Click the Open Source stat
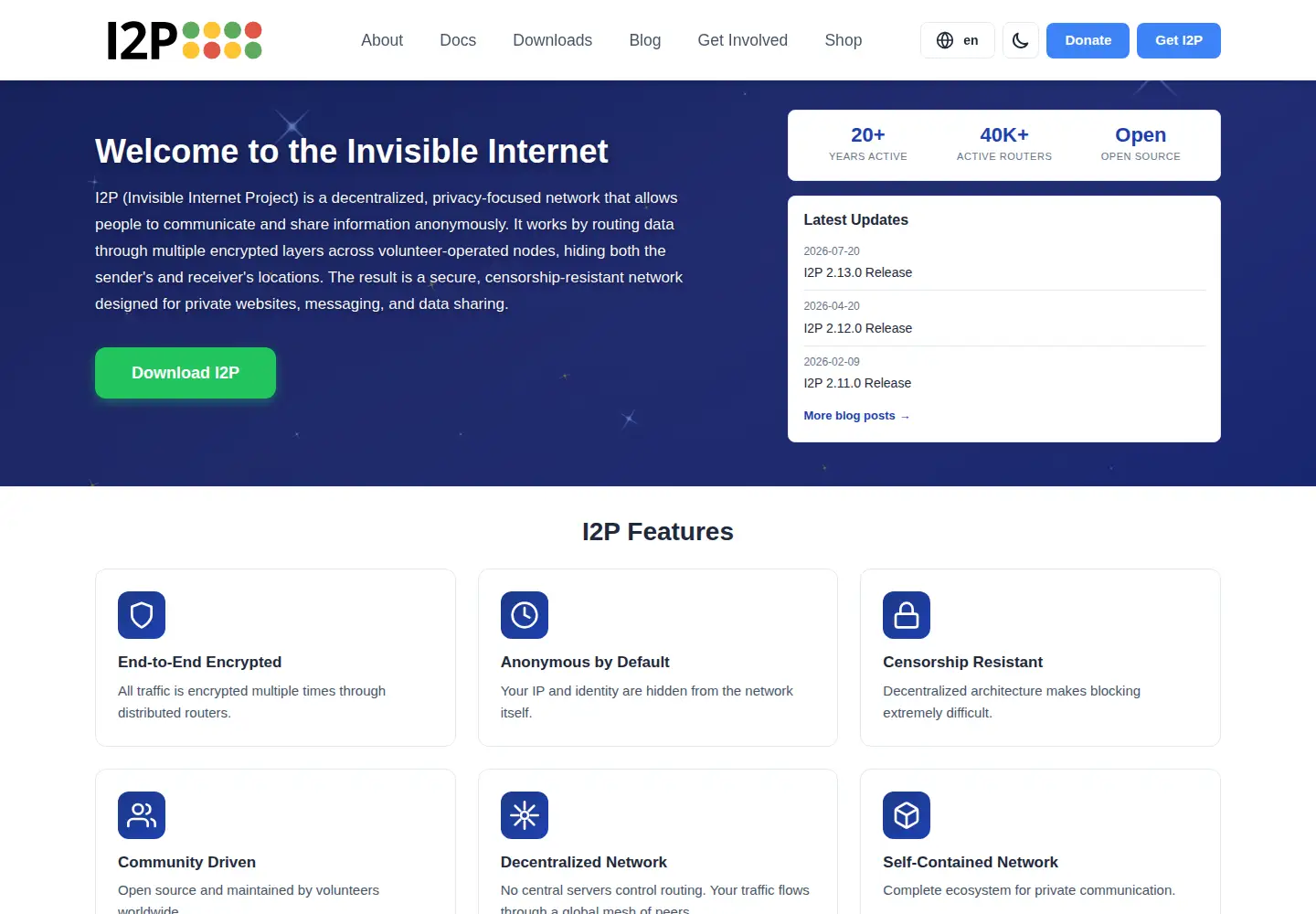 coord(1141,144)
